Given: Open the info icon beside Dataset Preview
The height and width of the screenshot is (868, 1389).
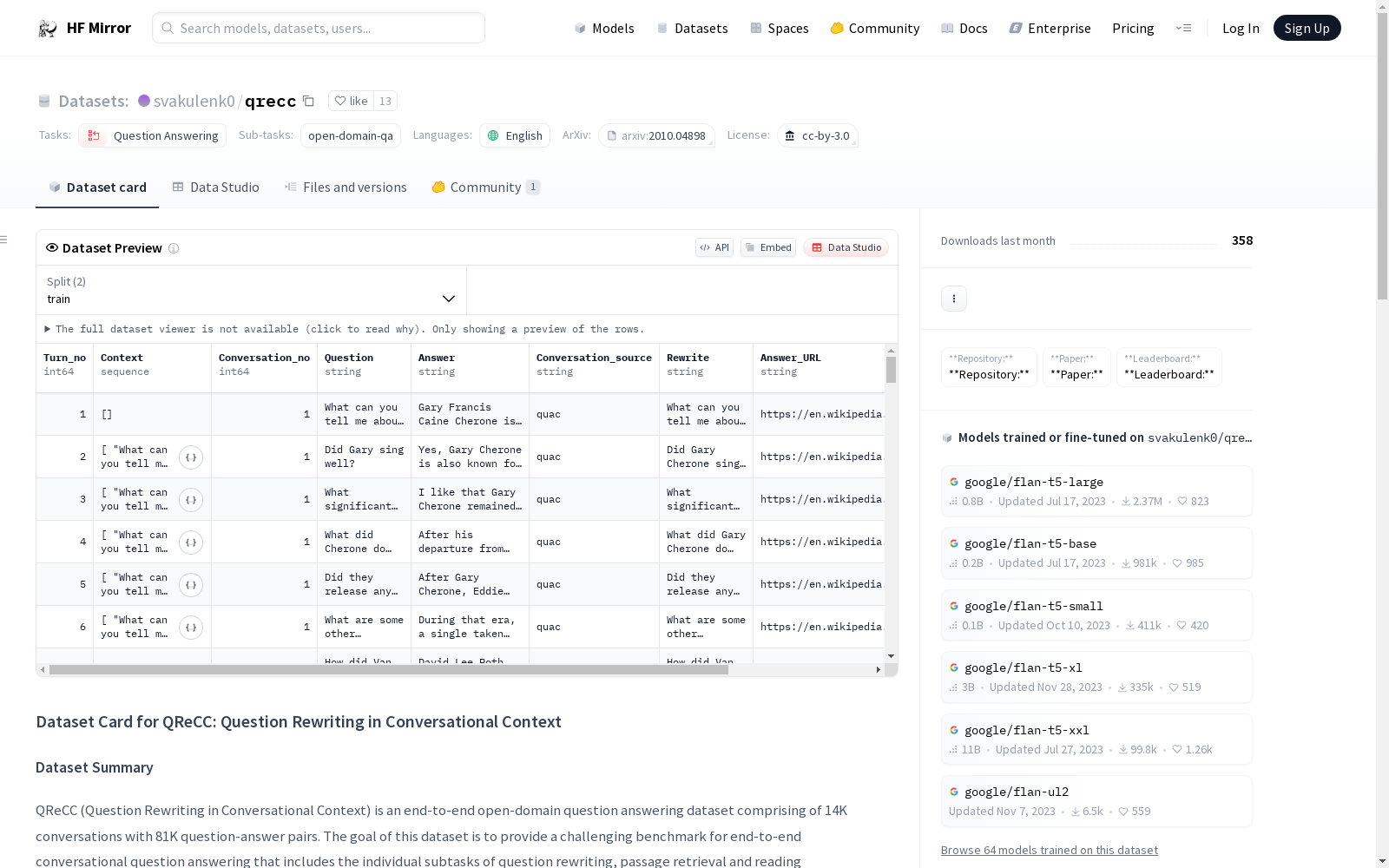Looking at the screenshot, I should 174,248.
